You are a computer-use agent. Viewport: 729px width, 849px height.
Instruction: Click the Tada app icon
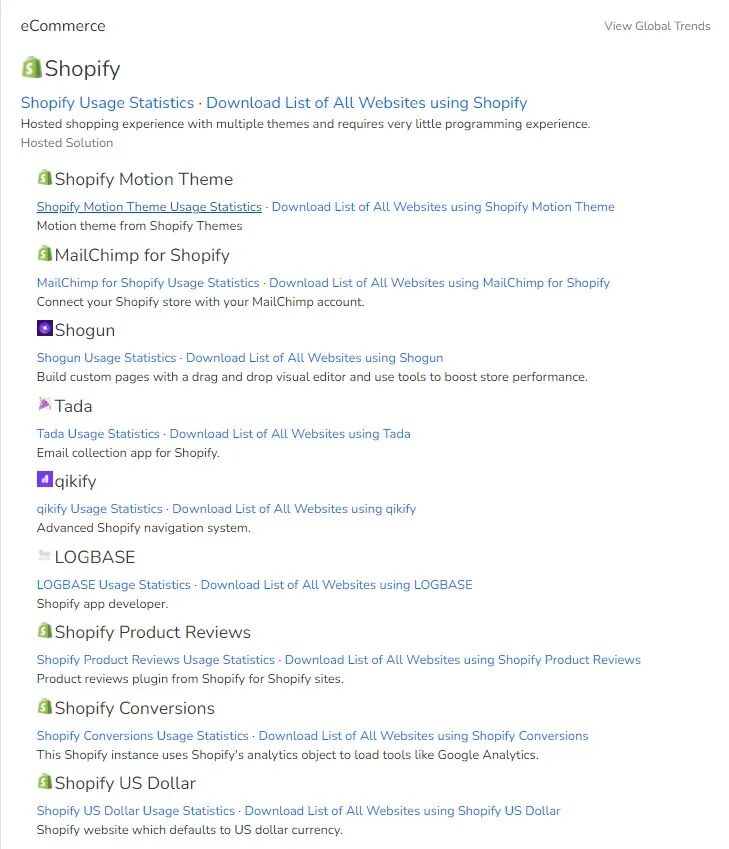pyautogui.click(x=44, y=403)
